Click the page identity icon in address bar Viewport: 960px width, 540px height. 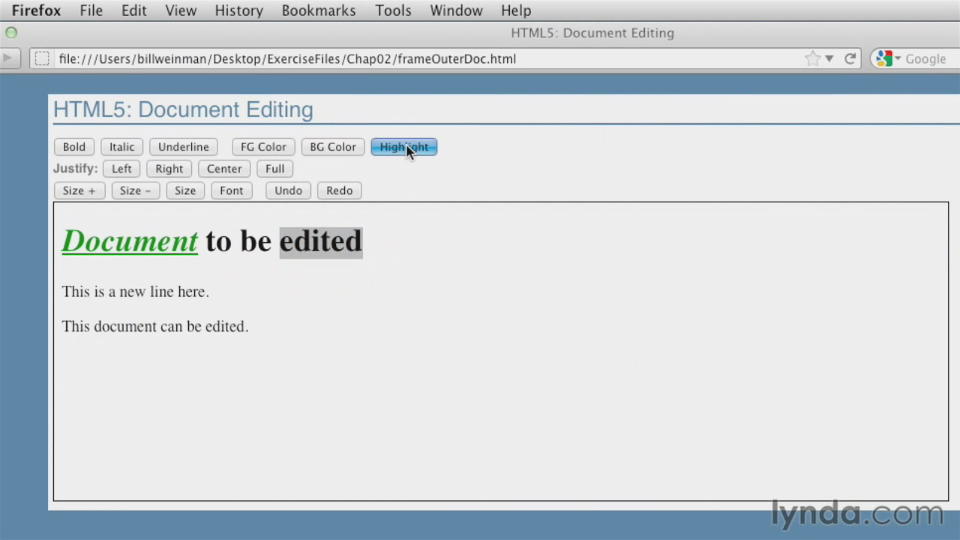[x=42, y=59]
